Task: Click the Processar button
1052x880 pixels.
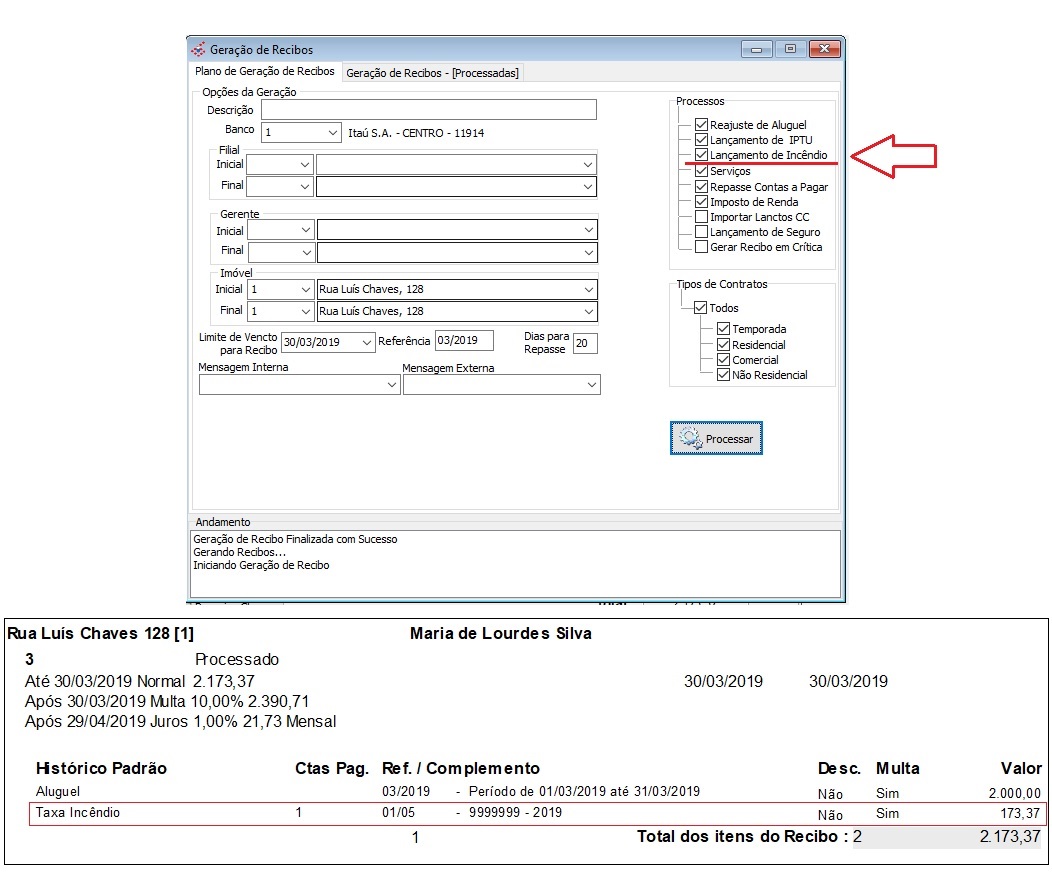Action: pos(716,439)
